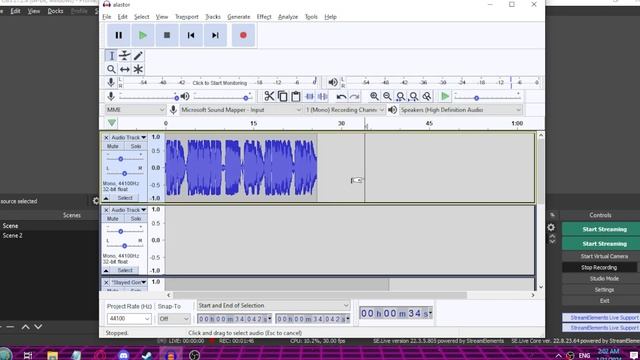Open the Transport menu
The width and height of the screenshot is (640, 360).
[x=187, y=17]
